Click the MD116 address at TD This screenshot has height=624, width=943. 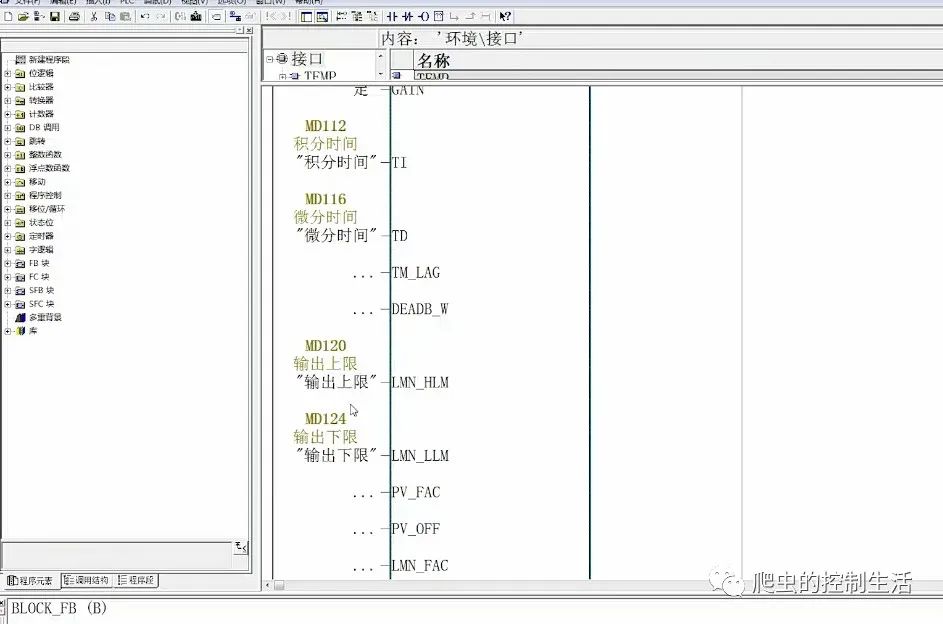pos(325,199)
